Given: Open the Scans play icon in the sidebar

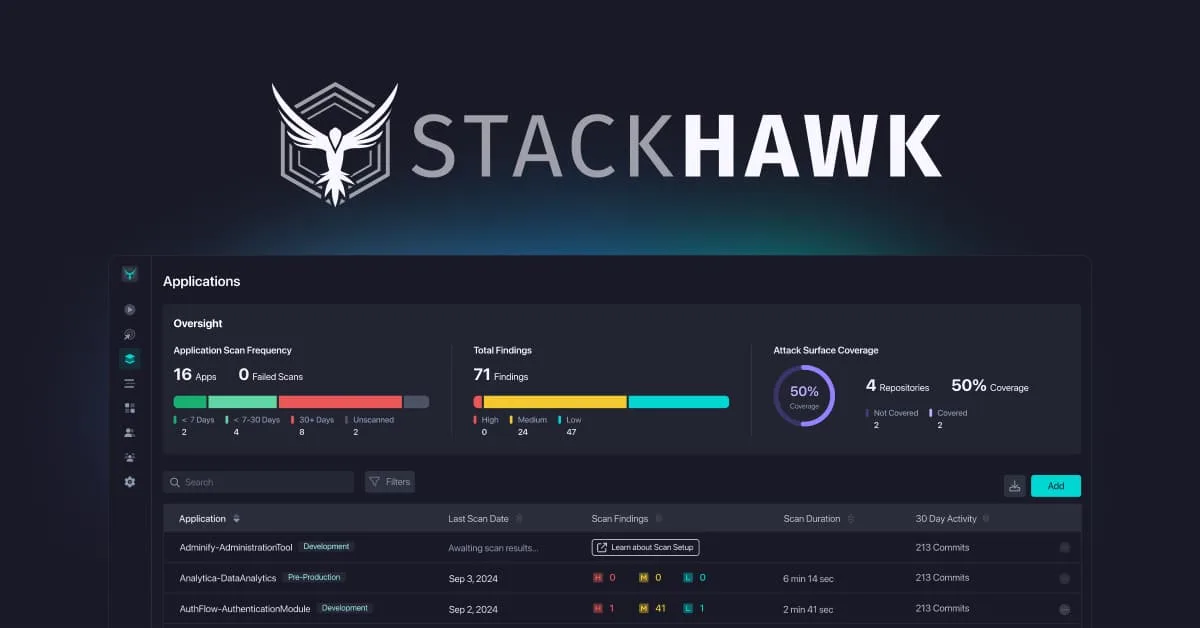Looking at the screenshot, I should [x=129, y=309].
